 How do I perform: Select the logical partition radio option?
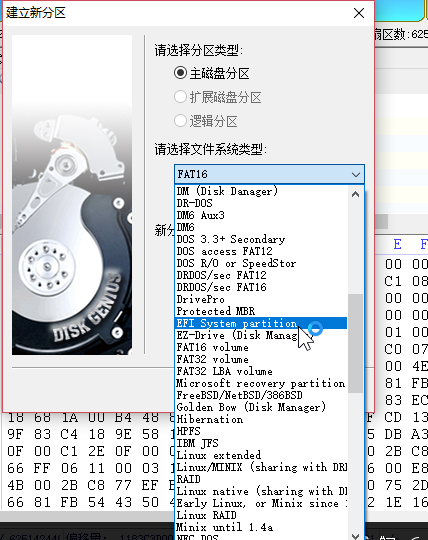coord(180,121)
